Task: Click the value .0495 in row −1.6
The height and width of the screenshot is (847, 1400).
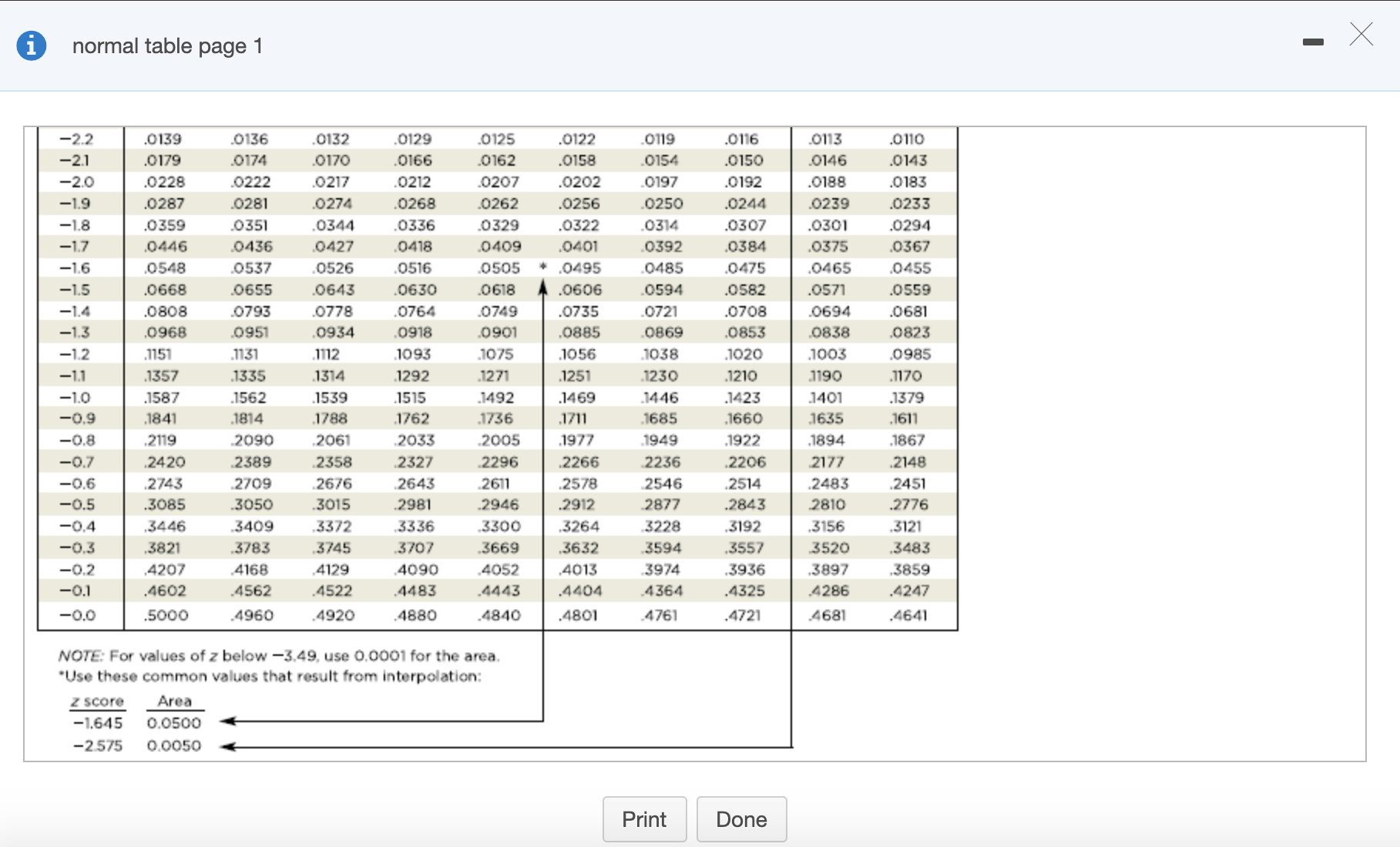Action: pos(580,268)
